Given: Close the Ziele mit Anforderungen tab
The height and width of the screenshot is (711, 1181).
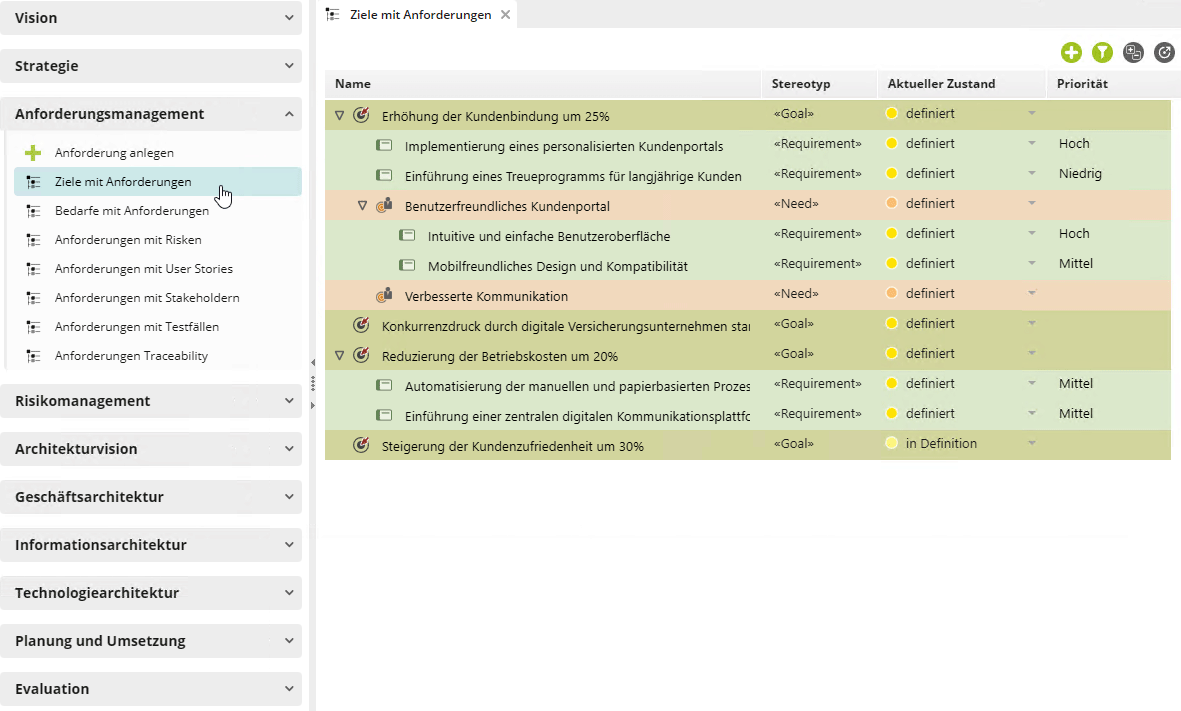Looking at the screenshot, I should (x=505, y=14).
